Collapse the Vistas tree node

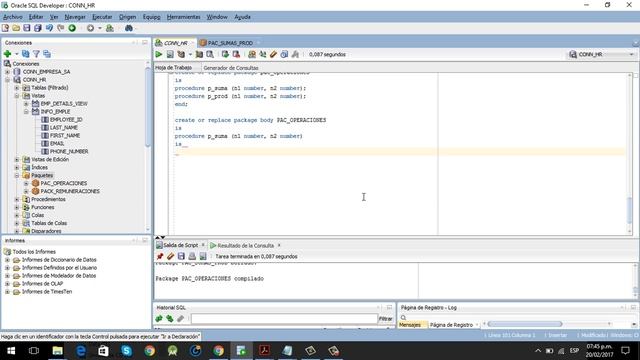tap(17, 96)
